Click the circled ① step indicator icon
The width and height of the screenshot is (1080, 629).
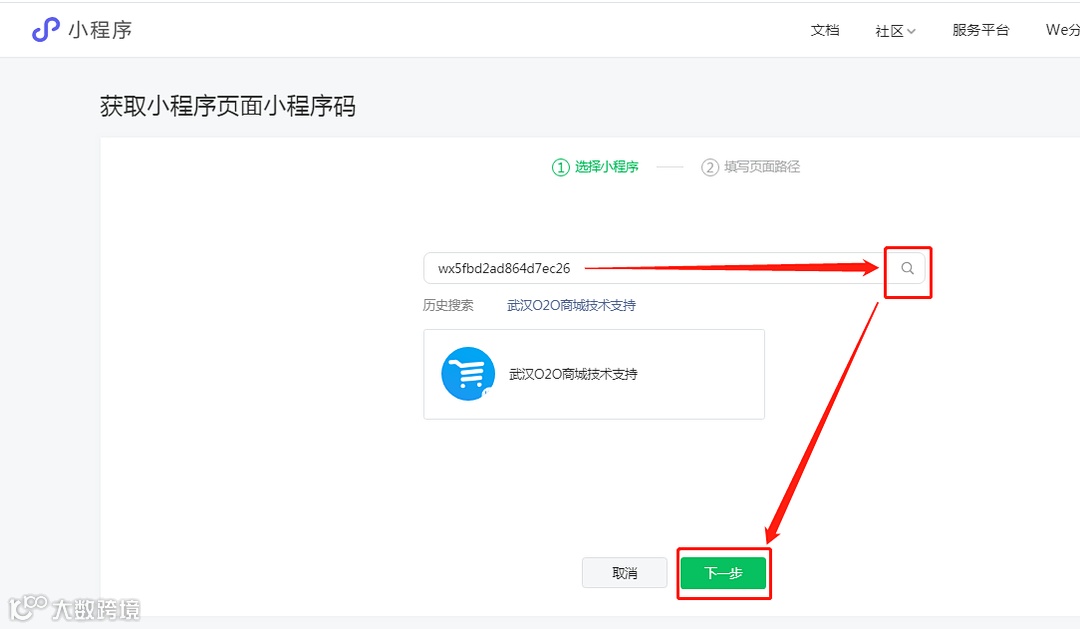(559, 167)
